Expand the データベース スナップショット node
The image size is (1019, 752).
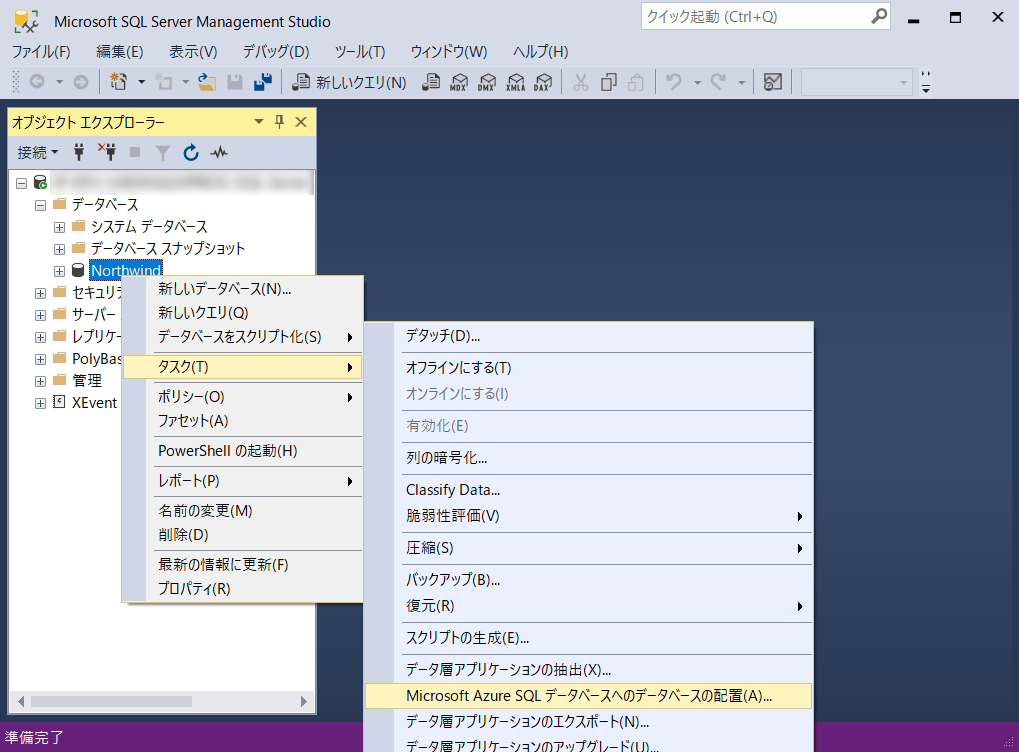point(59,249)
